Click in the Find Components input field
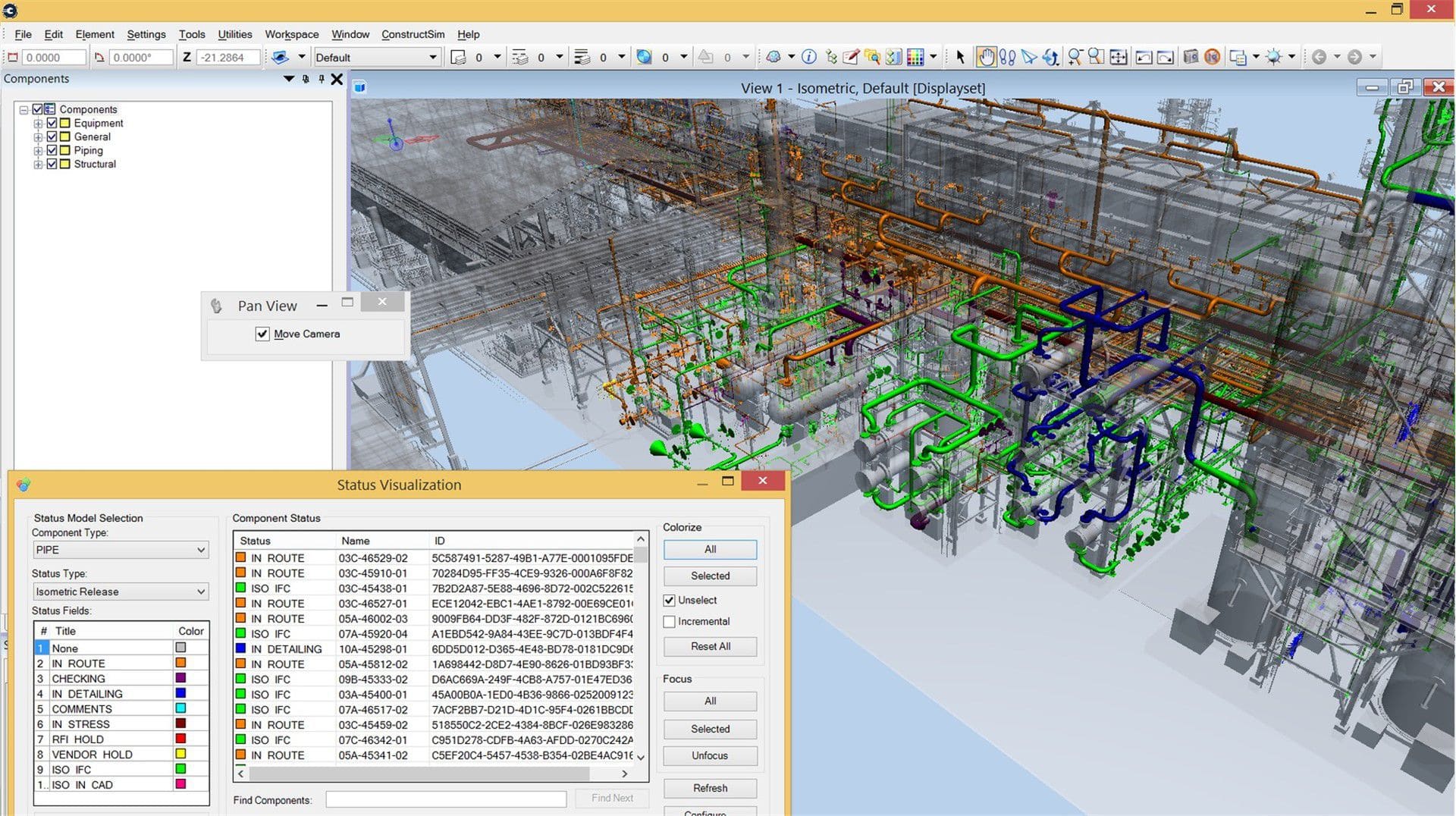Viewport: 1456px width, 816px height. 446,799
